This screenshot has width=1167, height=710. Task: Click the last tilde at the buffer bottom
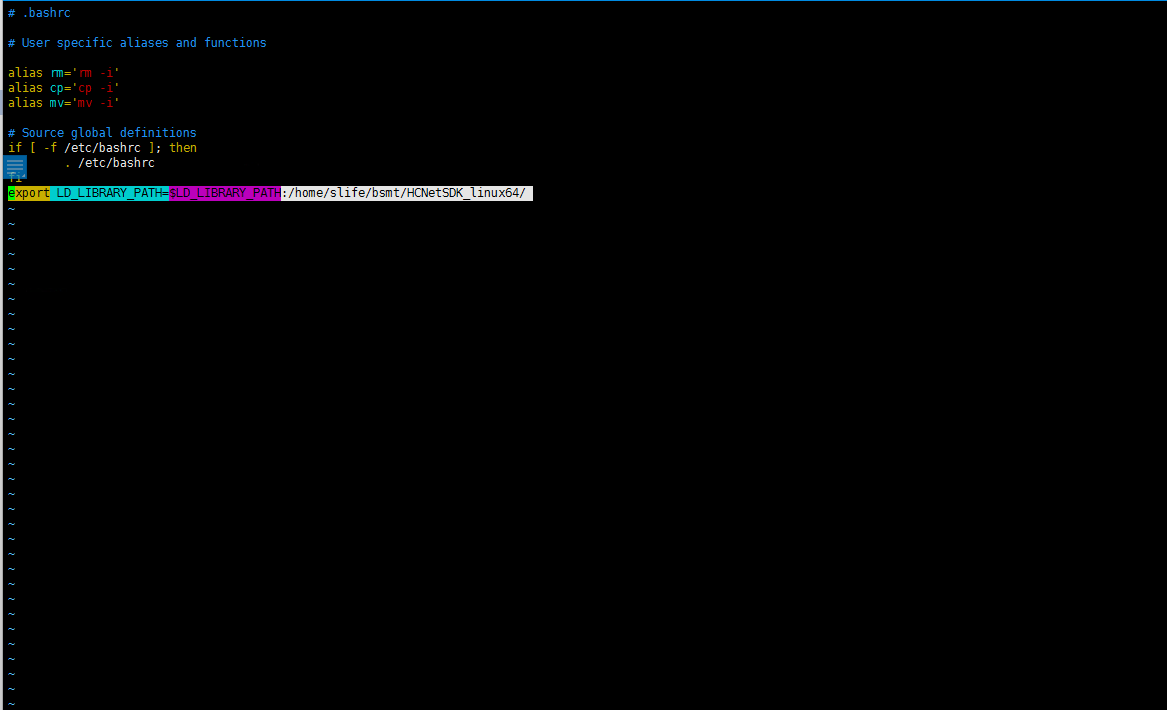click(10, 703)
